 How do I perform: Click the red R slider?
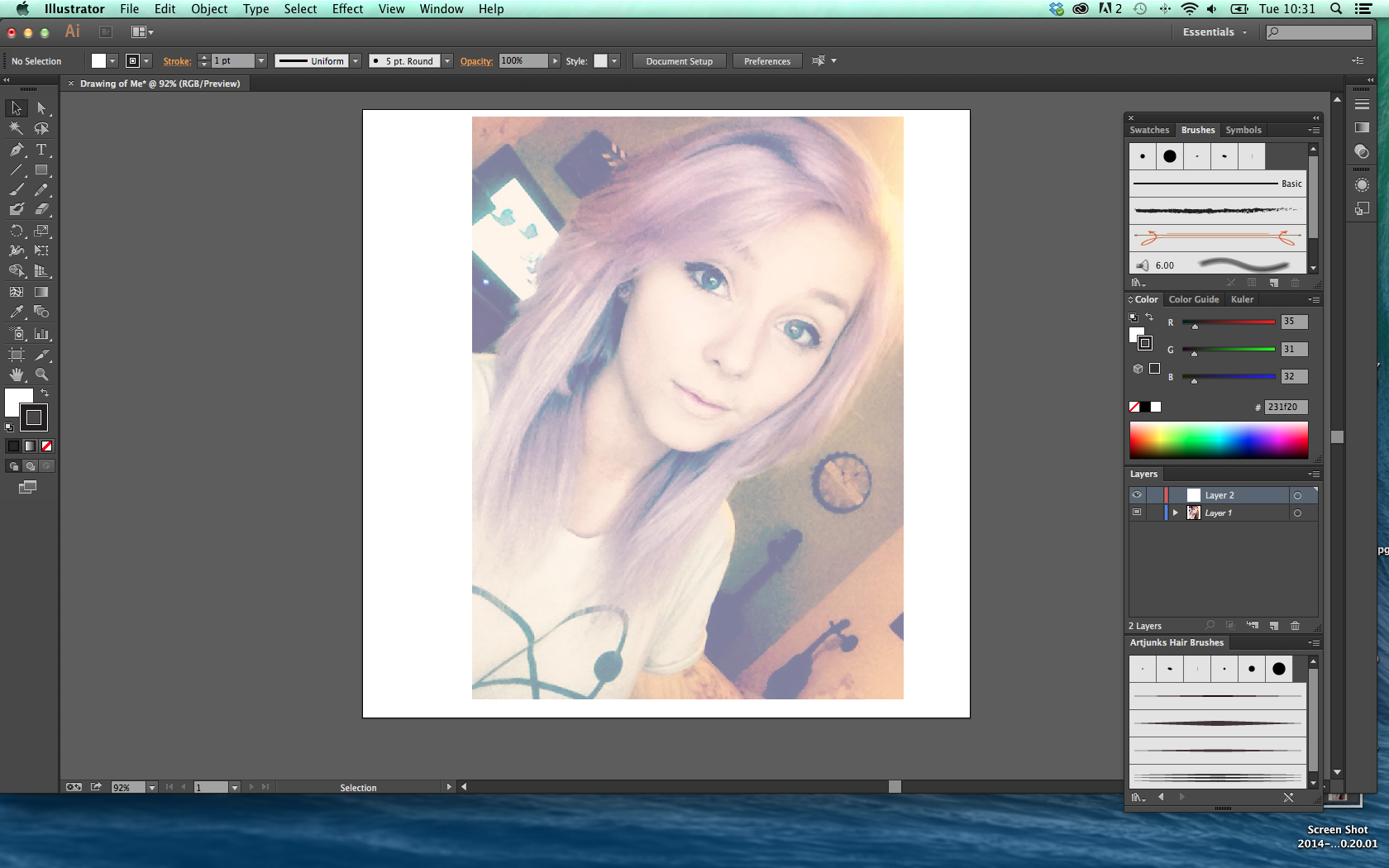point(1229,322)
